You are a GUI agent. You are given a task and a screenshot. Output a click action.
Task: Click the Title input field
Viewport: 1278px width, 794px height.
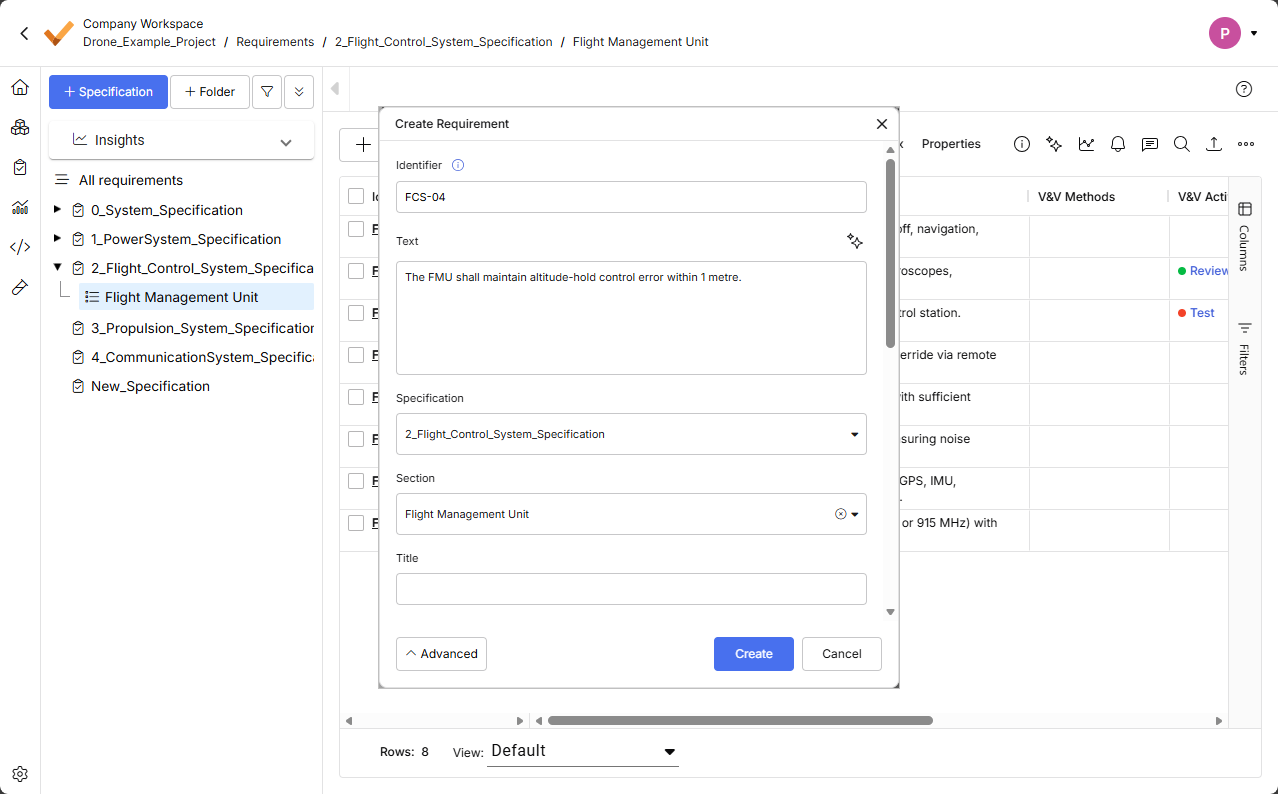pos(631,589)
